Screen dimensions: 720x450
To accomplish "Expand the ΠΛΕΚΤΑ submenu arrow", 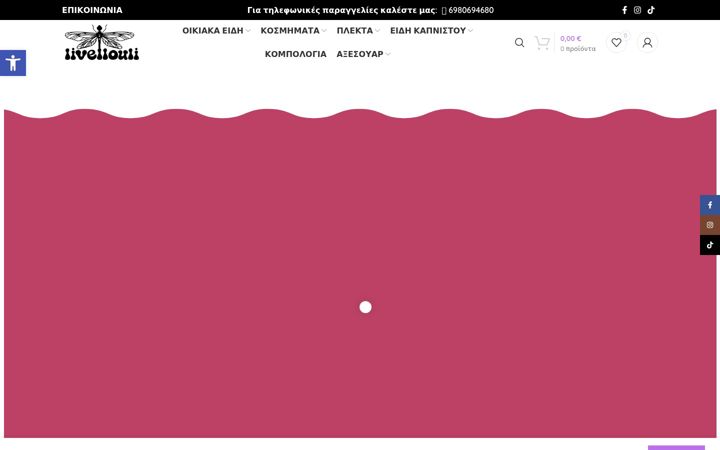I will [377, 31].
